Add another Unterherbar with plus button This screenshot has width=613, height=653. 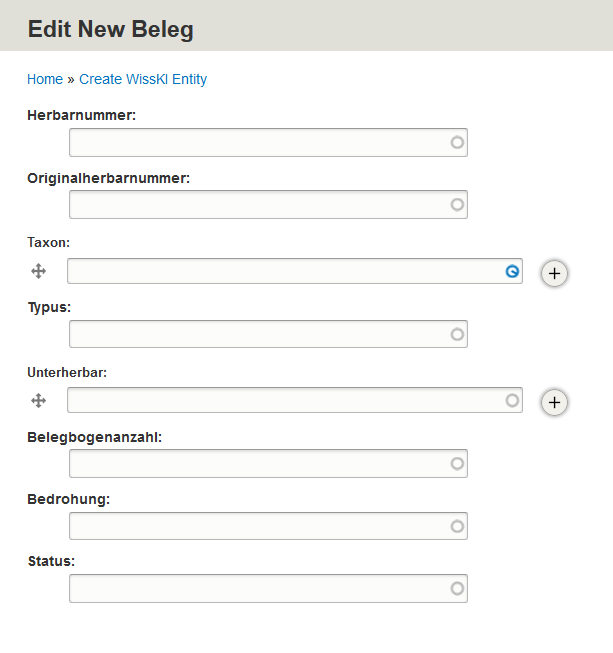coord(554,403)
